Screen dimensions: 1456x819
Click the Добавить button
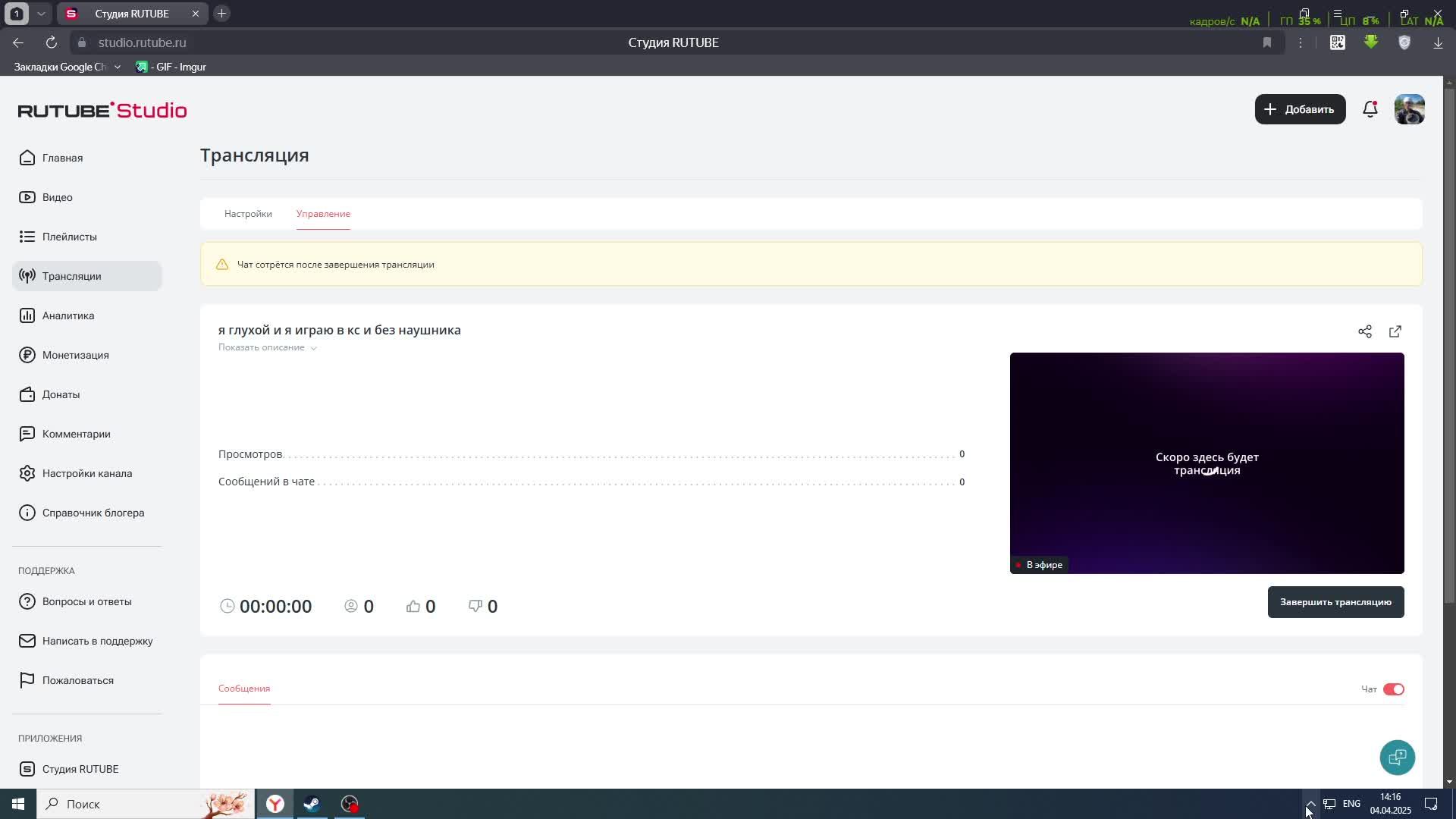pos(1301,109)
